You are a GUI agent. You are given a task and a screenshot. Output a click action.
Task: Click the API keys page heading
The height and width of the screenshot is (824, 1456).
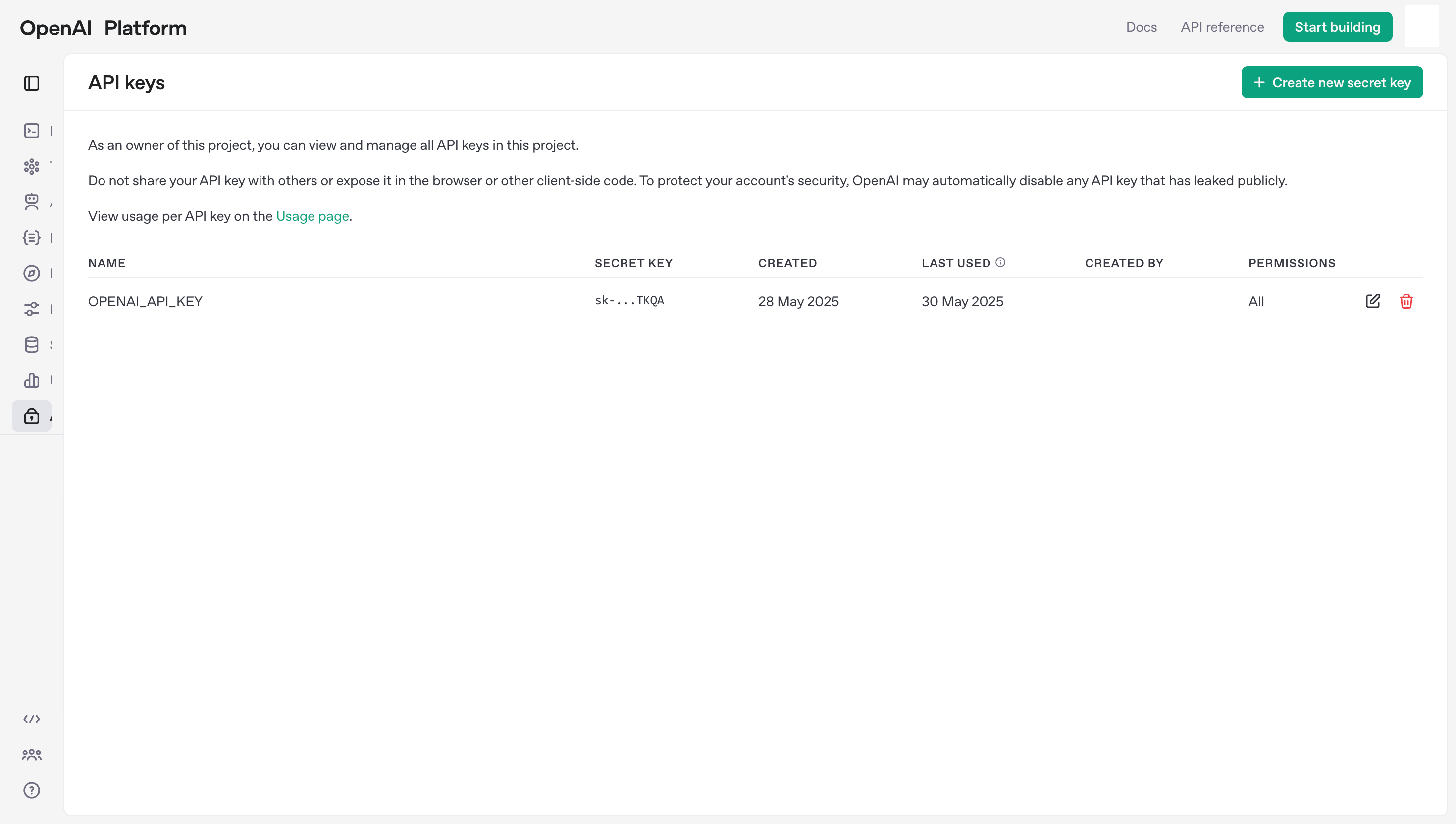pyautogui.click(x=127, y=83)
